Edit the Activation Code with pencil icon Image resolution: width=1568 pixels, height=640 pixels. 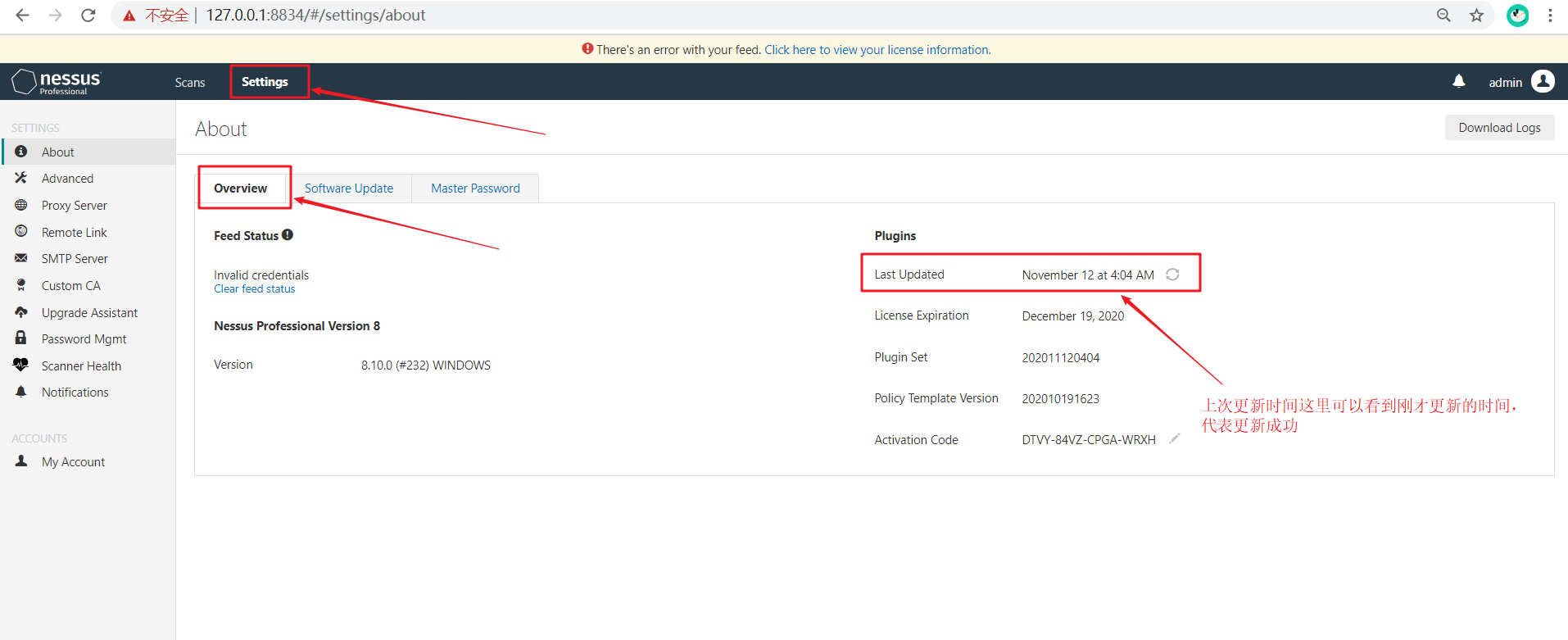1174,438
